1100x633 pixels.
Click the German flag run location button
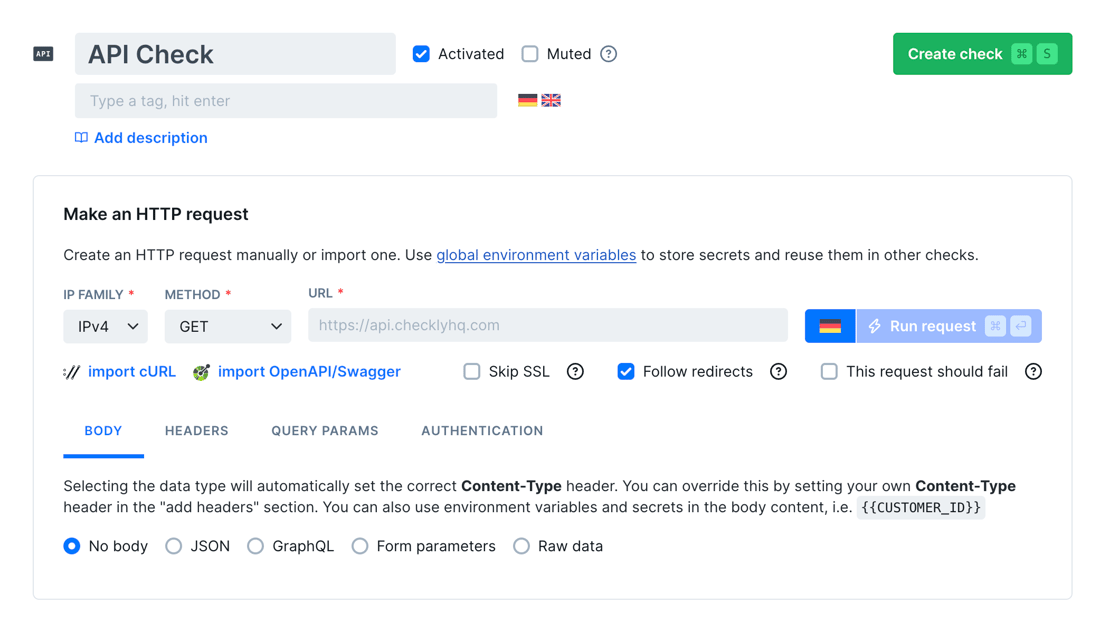[830, 326]
